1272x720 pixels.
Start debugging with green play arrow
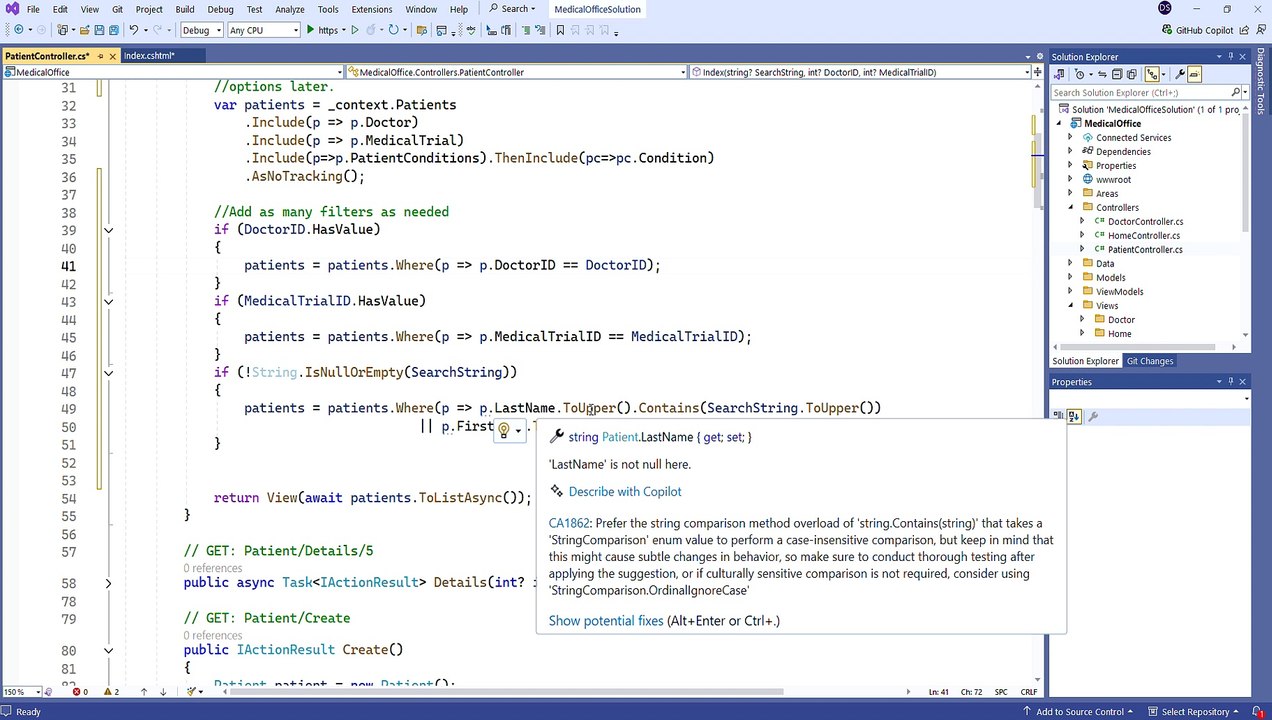tap(310, 30)
